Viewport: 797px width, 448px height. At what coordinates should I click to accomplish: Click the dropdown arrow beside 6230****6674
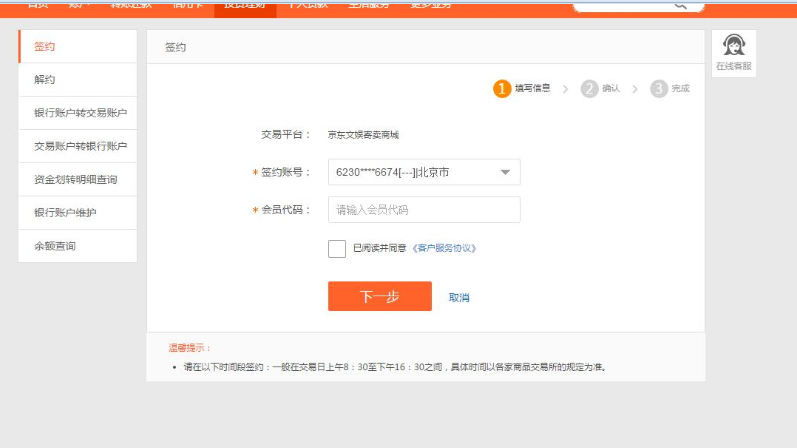click(504, 172)
